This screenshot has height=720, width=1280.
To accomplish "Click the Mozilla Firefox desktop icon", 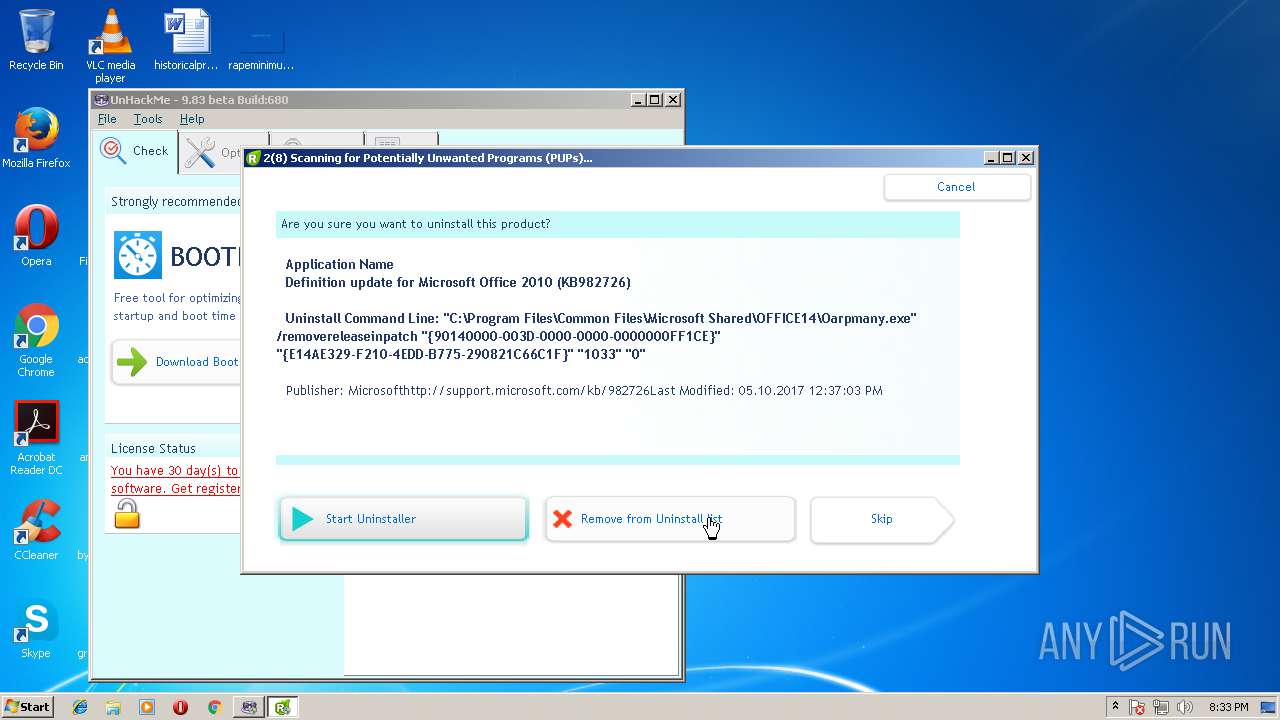I will coord(36,138).
